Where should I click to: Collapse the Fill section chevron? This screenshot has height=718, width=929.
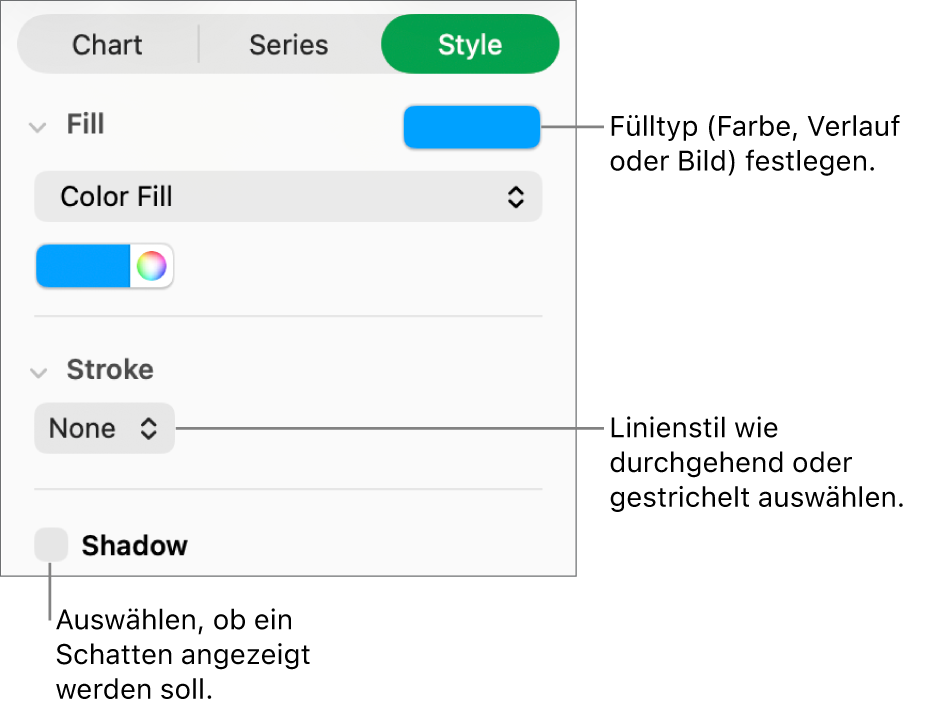coord(38,127)
